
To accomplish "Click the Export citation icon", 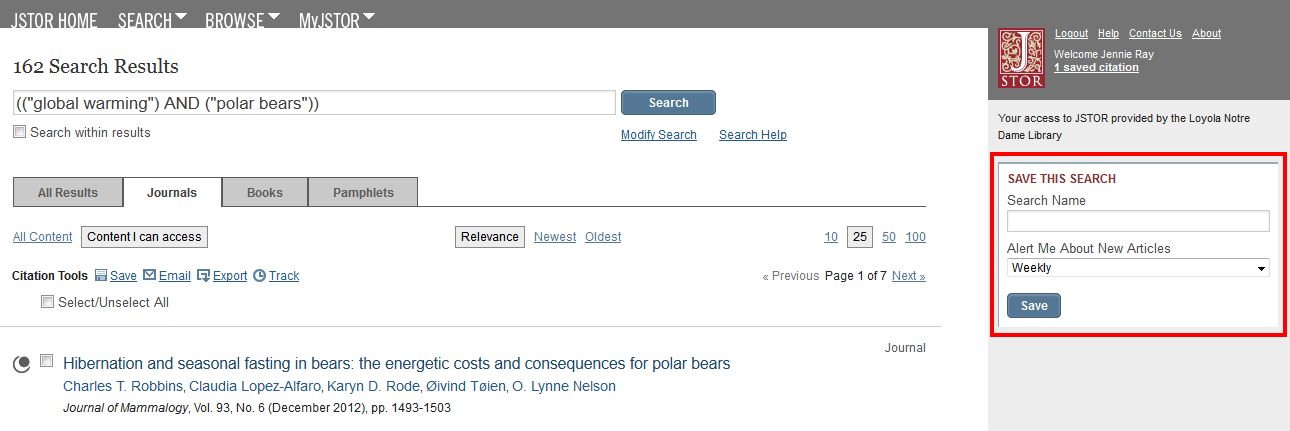I will click(x=203, y=276).
